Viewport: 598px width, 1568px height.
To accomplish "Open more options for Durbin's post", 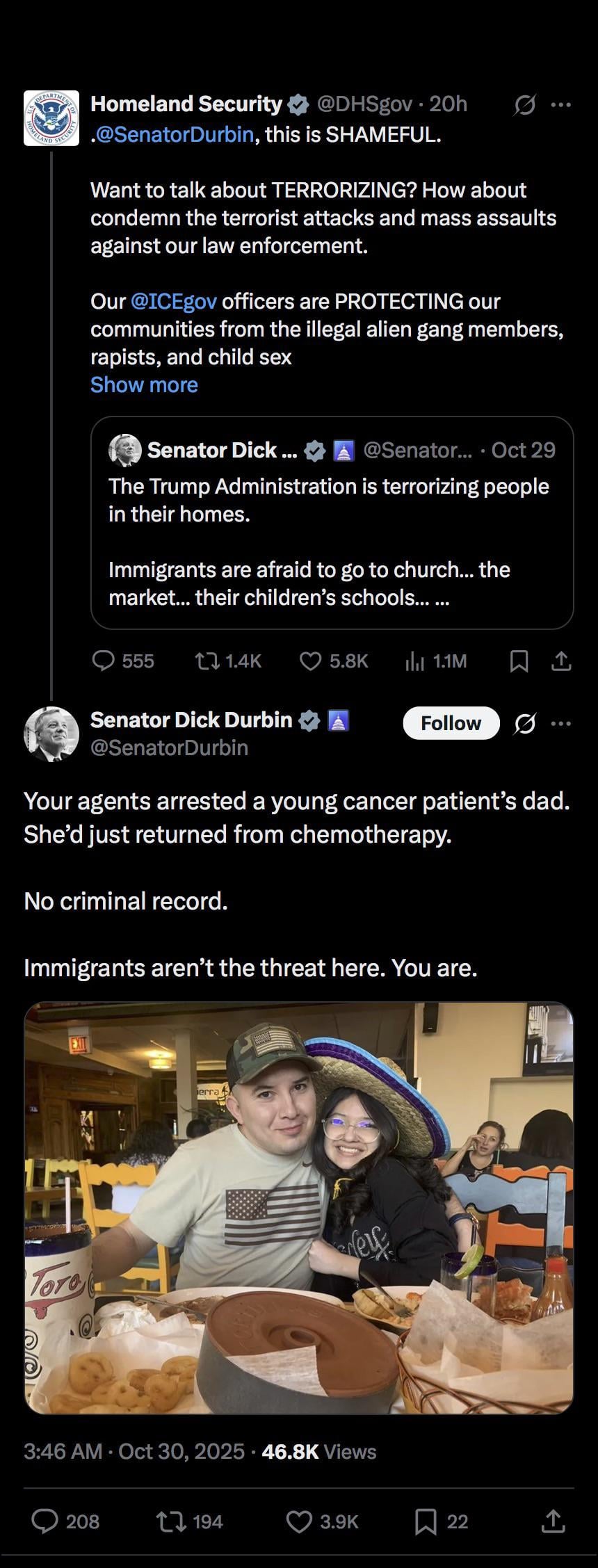I will [560, 724].
